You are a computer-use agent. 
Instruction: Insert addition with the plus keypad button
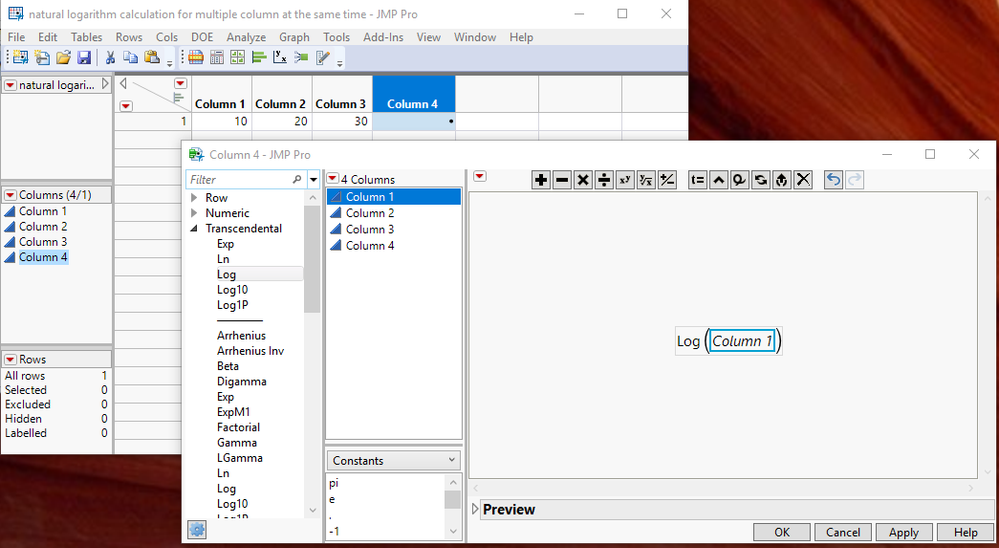[541, 180]
